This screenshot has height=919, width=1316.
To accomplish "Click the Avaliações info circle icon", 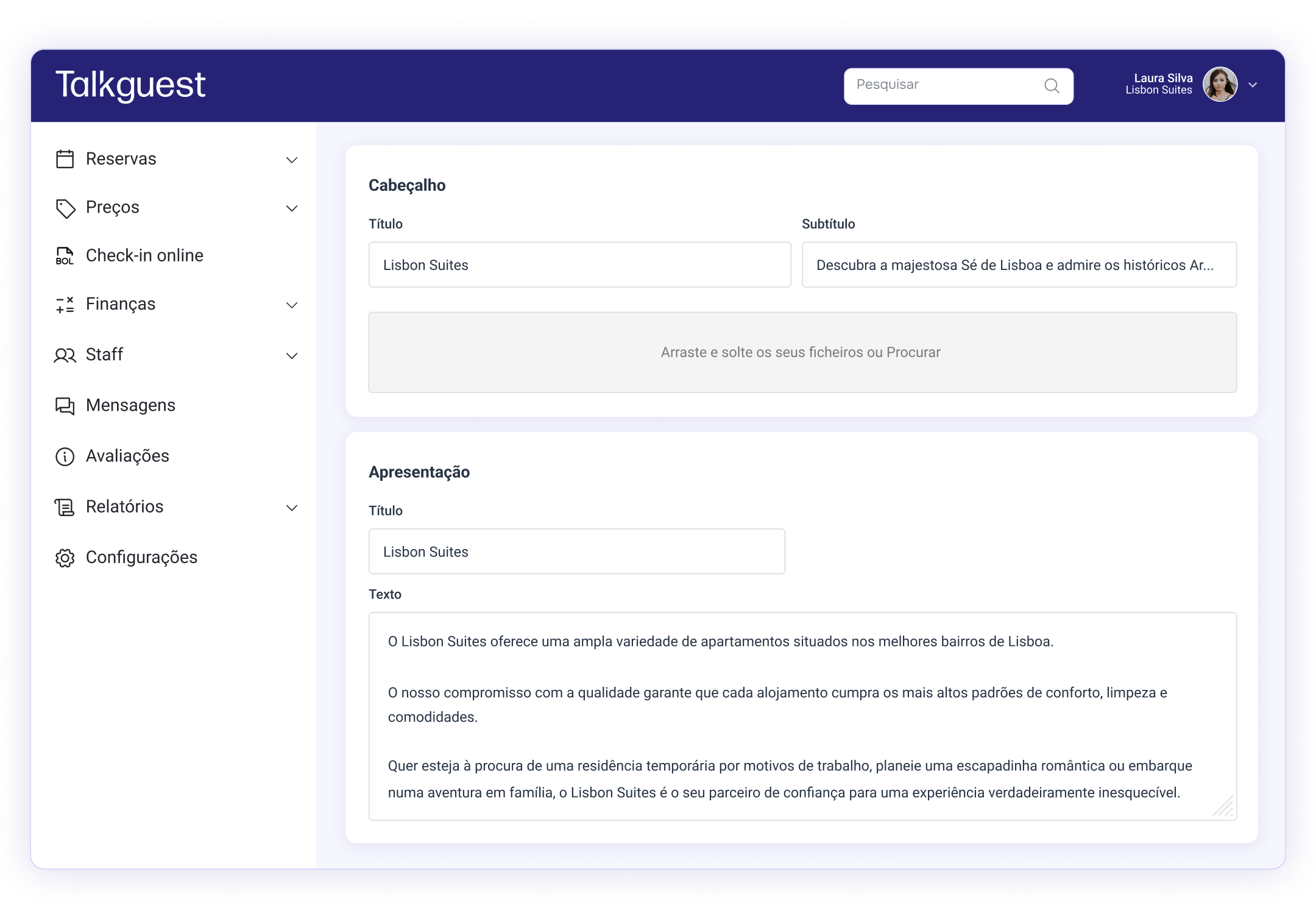I will pyautogui.click(x=65, y=456).
